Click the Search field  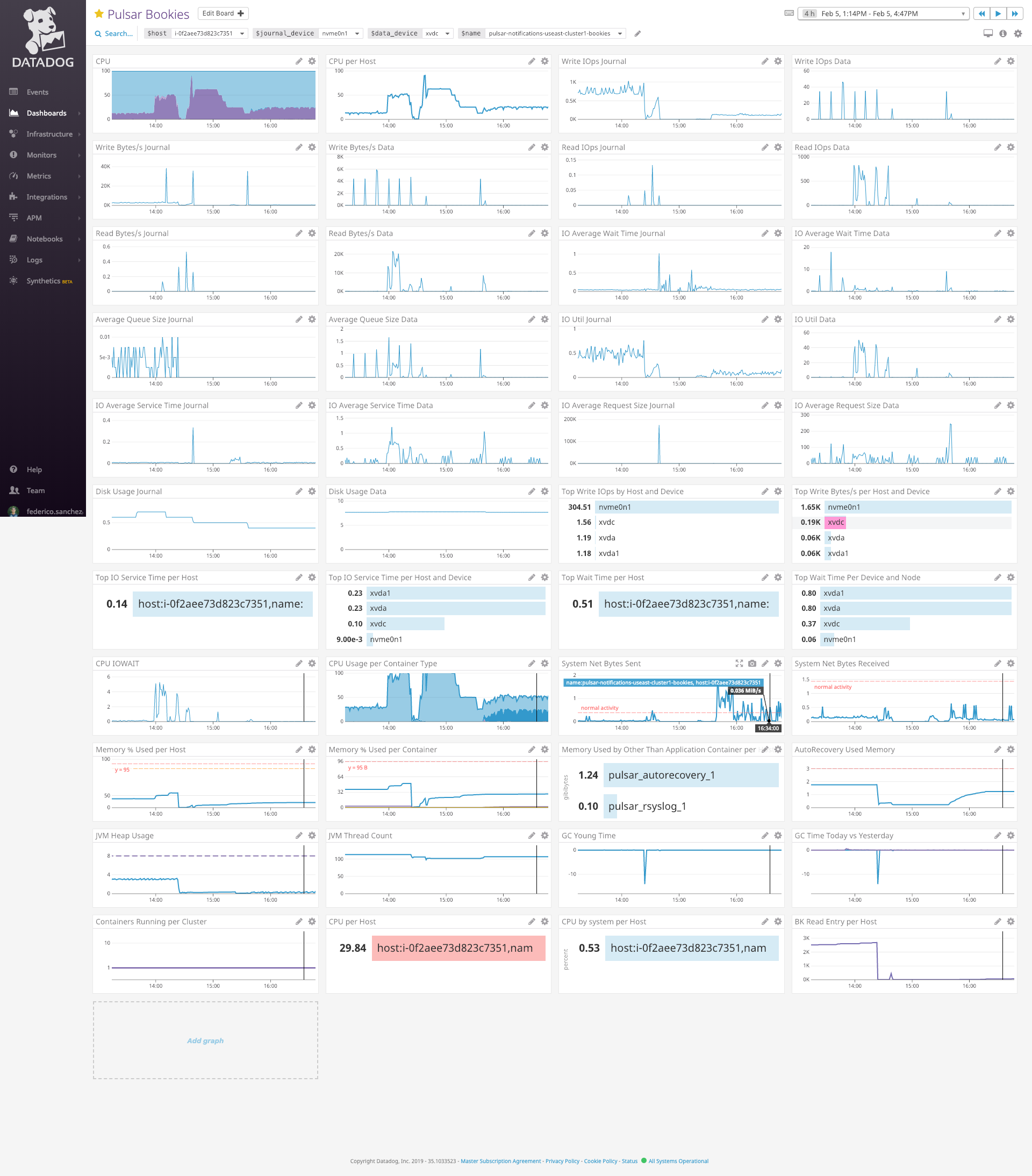pos(114,33)
